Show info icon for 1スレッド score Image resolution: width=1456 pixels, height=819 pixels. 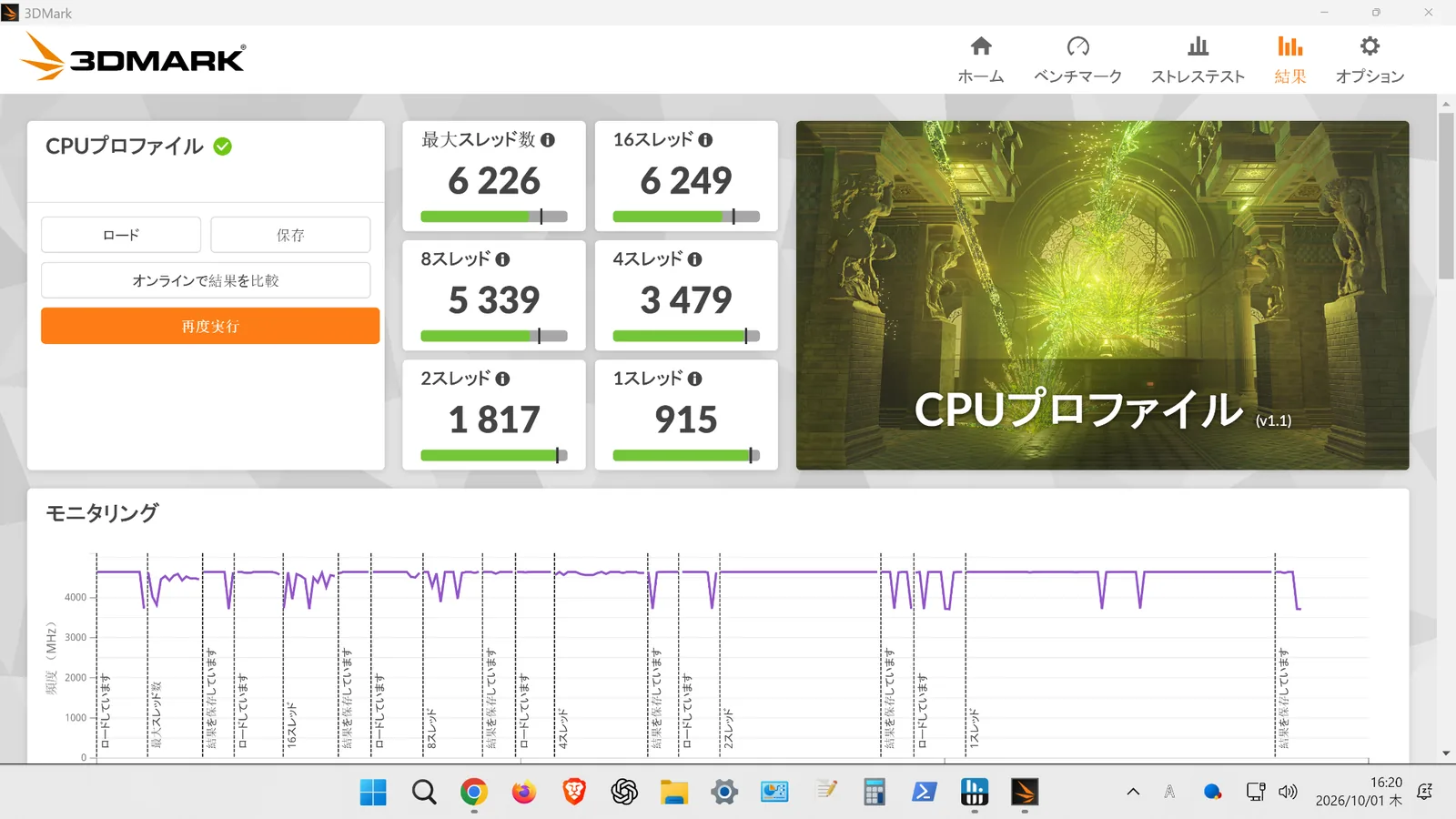(695, 379)
